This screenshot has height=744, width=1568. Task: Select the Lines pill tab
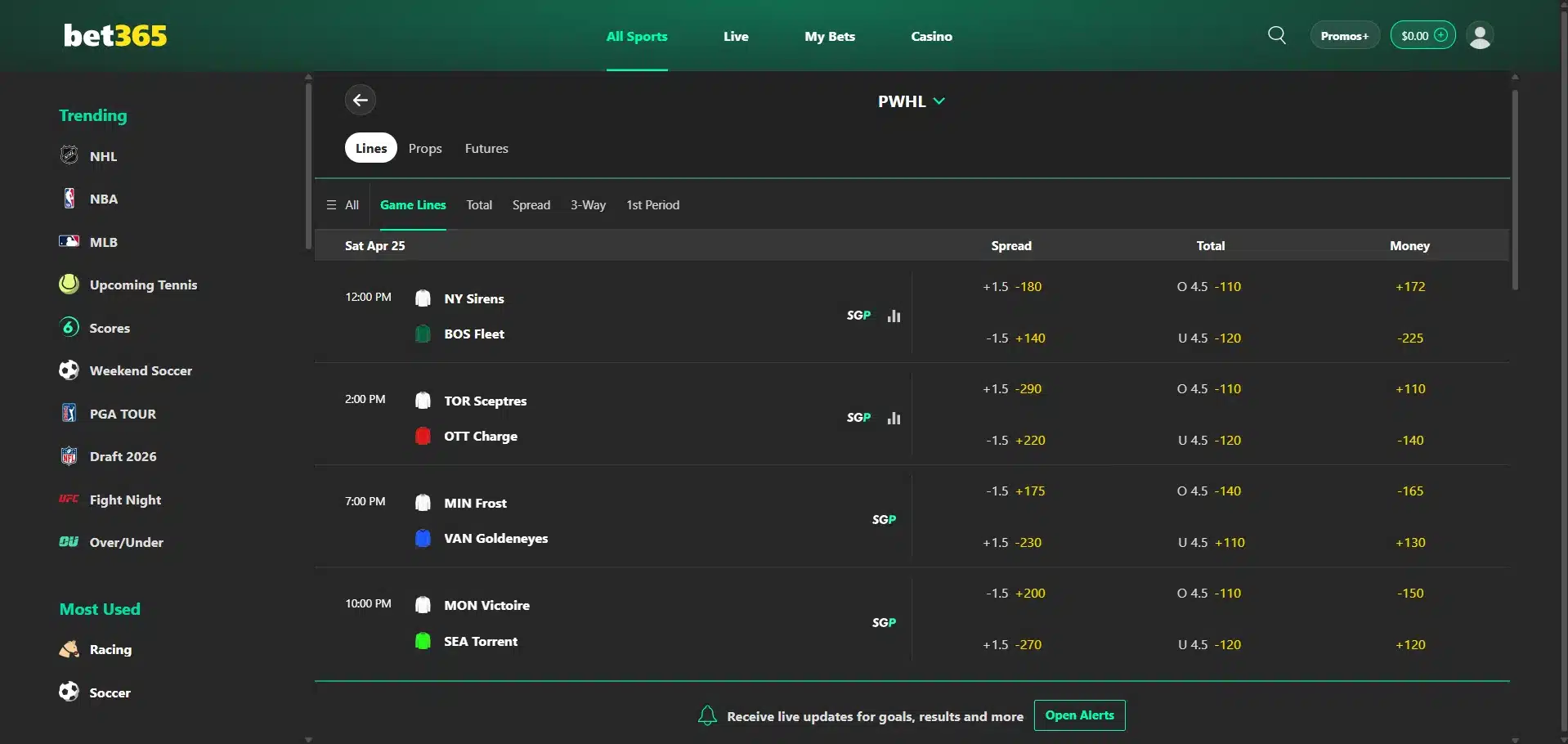371,148
